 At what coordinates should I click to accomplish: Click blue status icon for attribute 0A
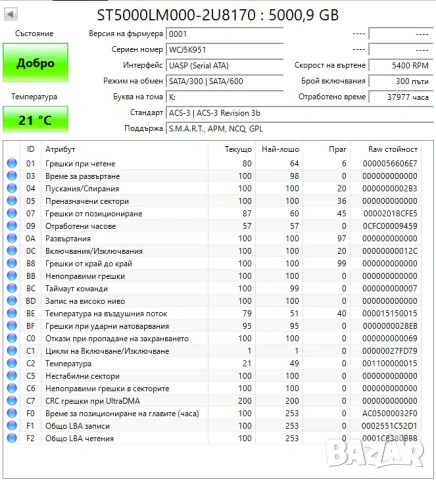[12, 238]
